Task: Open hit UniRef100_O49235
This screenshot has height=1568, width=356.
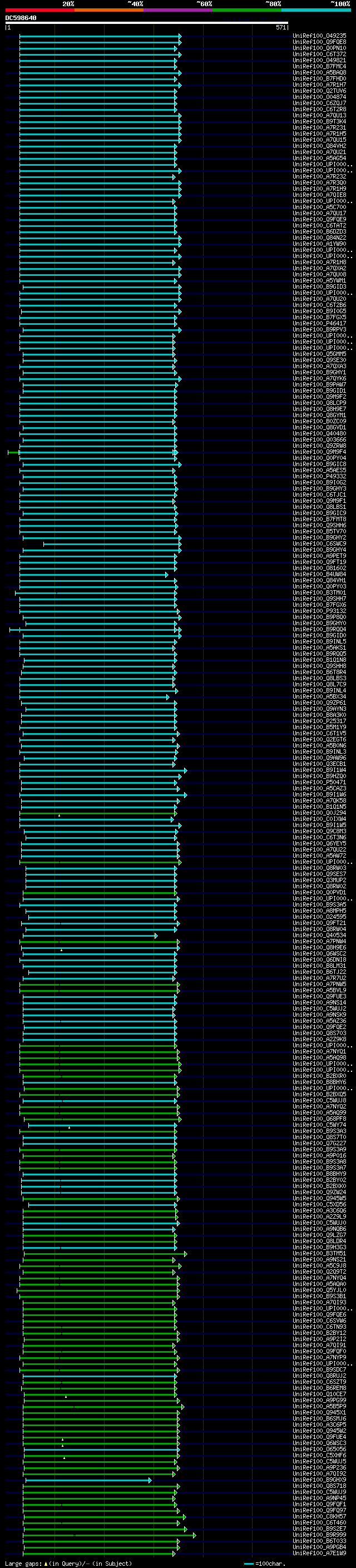Action: click(319, 36)
